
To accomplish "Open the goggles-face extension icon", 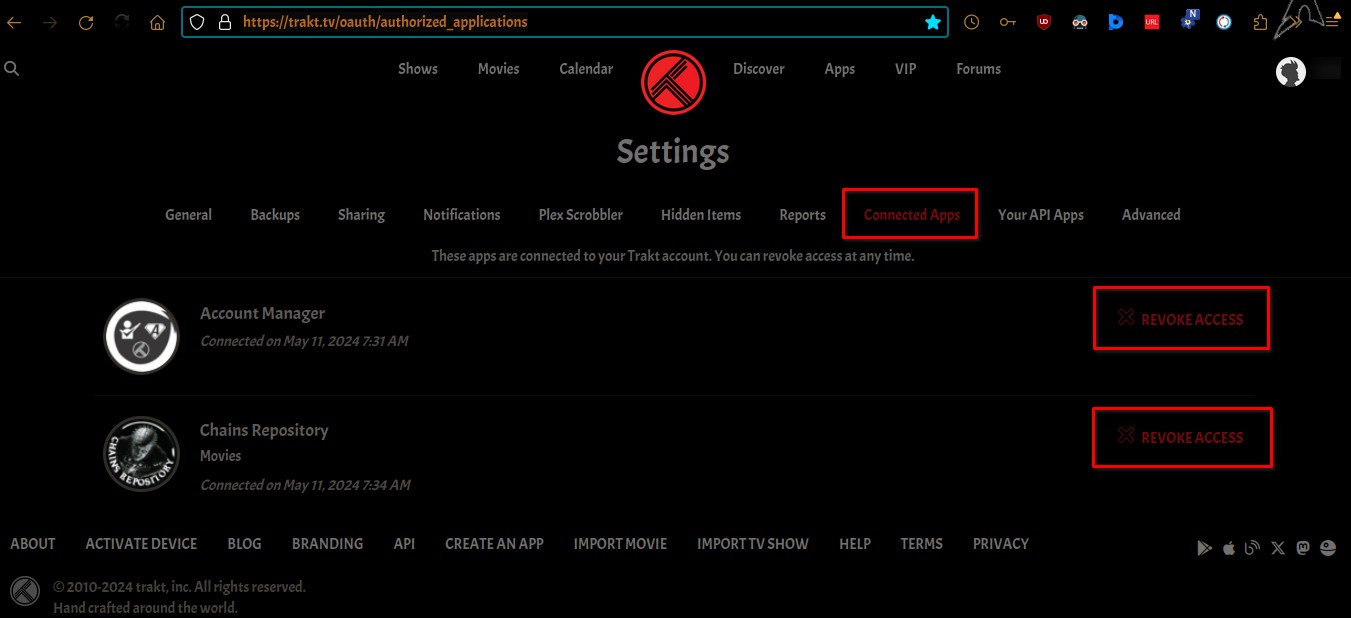I will coord(1080,22).
